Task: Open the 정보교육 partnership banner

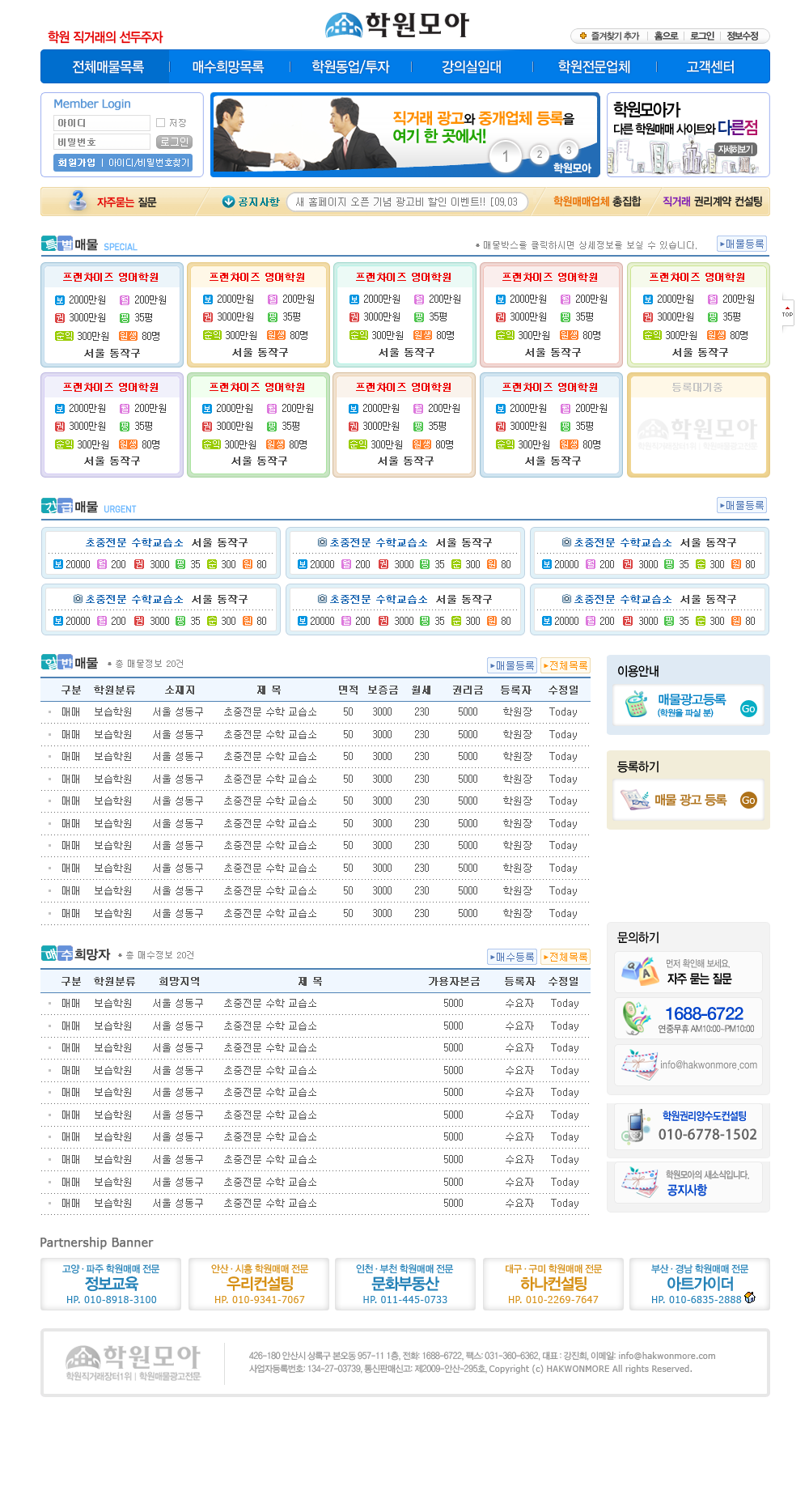Action: click(112, 1284)
